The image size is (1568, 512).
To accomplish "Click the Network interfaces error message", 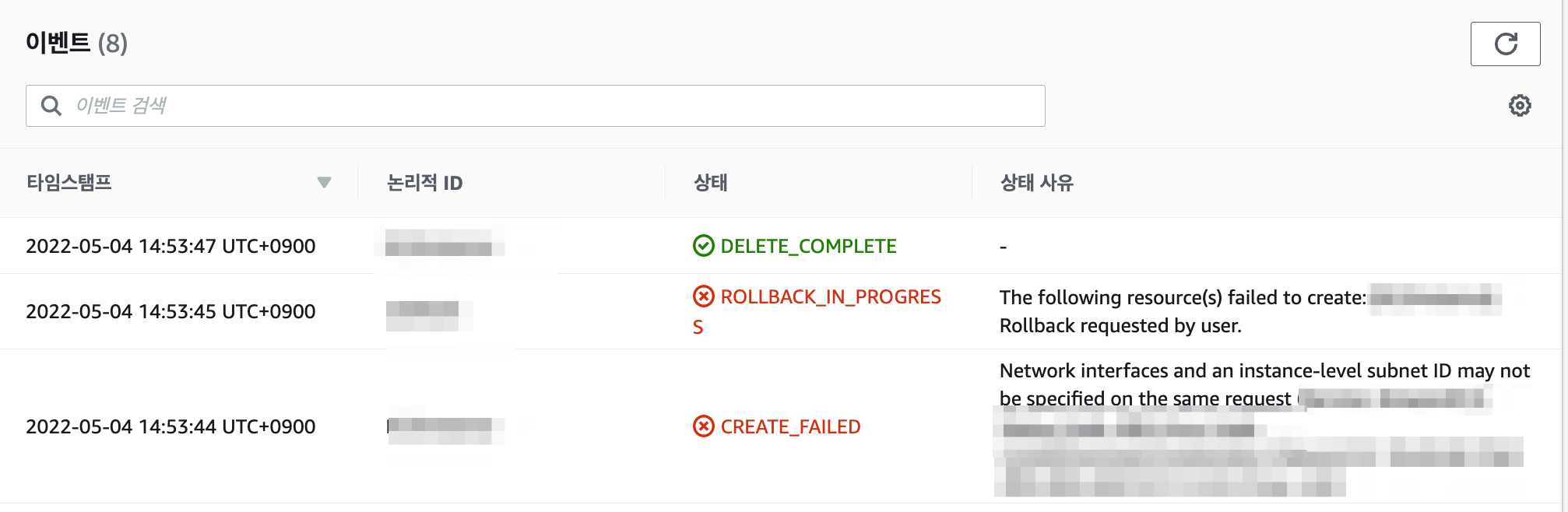I will coord(1261,371).
